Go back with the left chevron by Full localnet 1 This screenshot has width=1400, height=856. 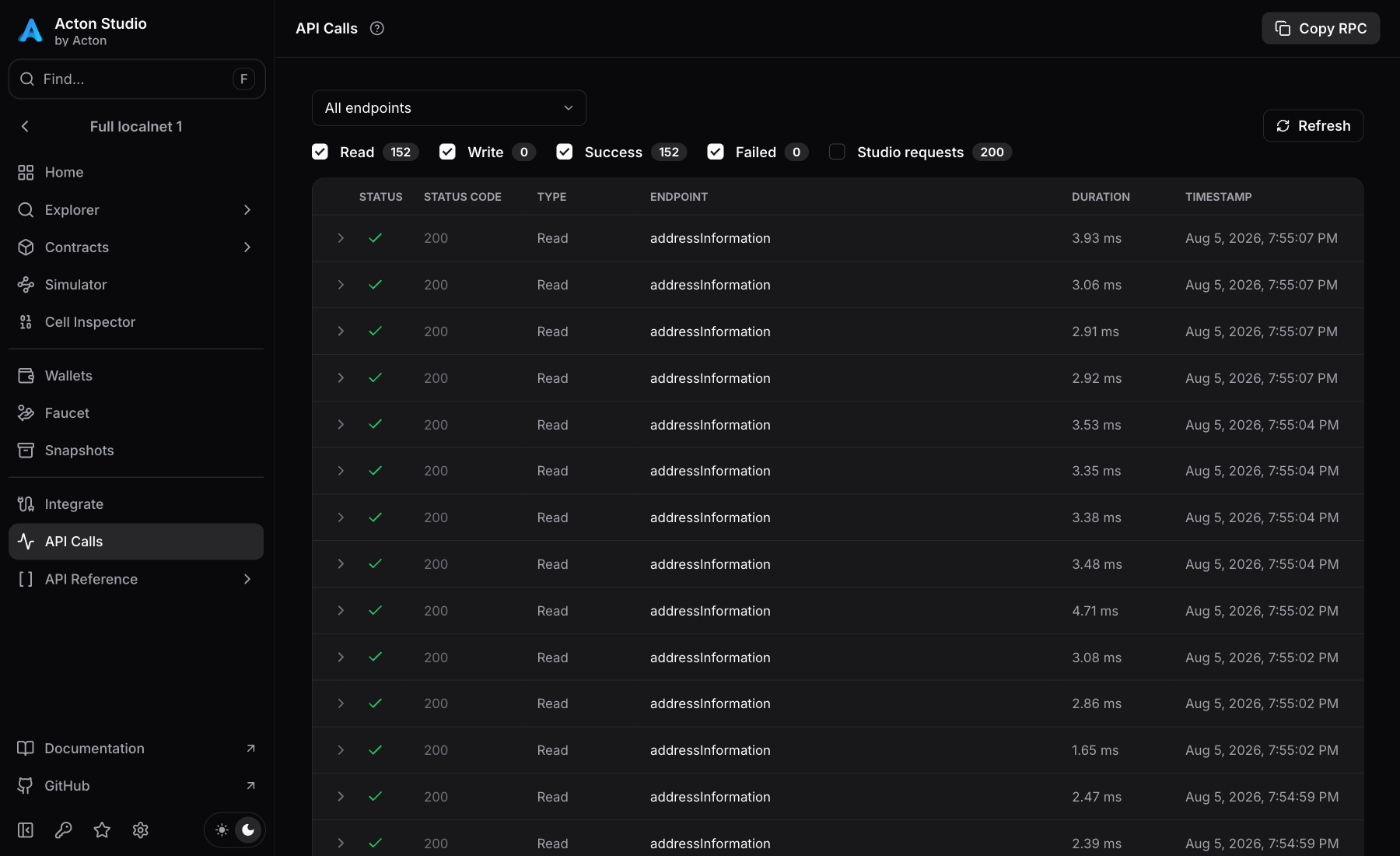[x=25, y=126]
